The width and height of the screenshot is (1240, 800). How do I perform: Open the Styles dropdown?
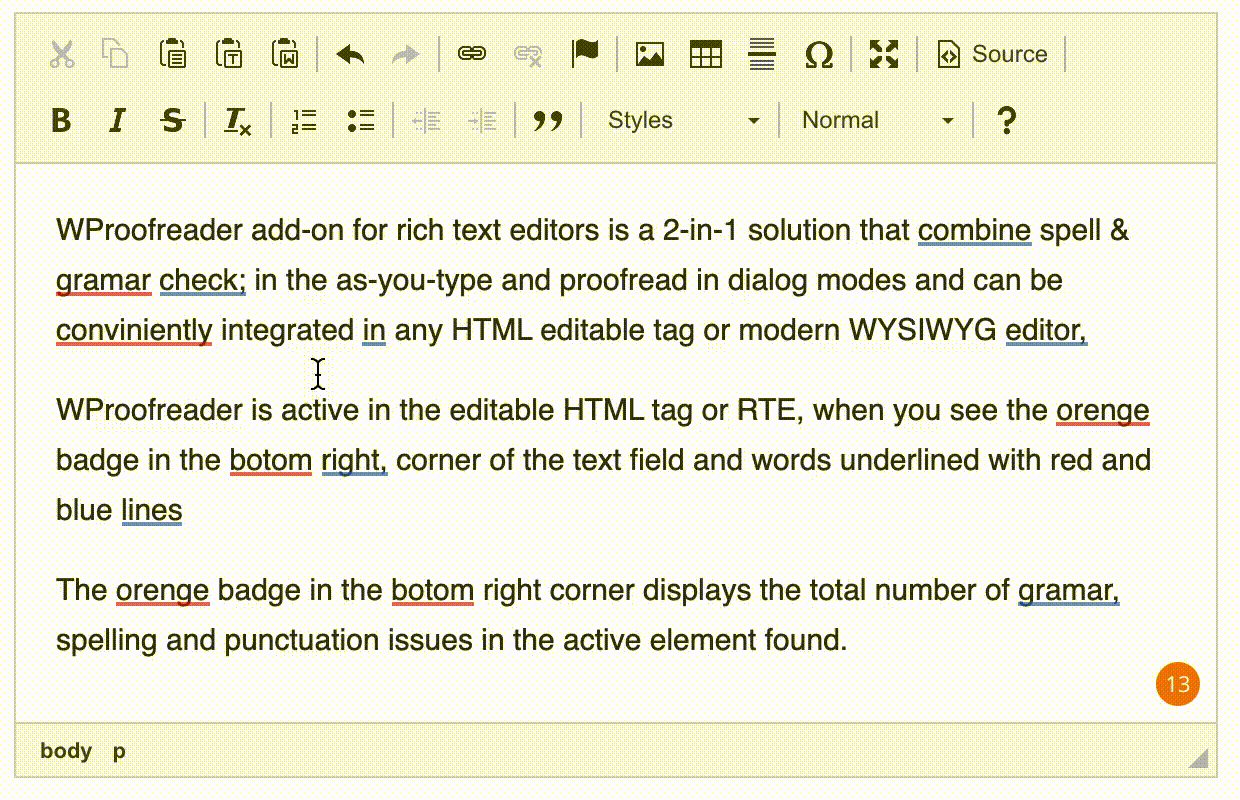(x=683, y=121)
